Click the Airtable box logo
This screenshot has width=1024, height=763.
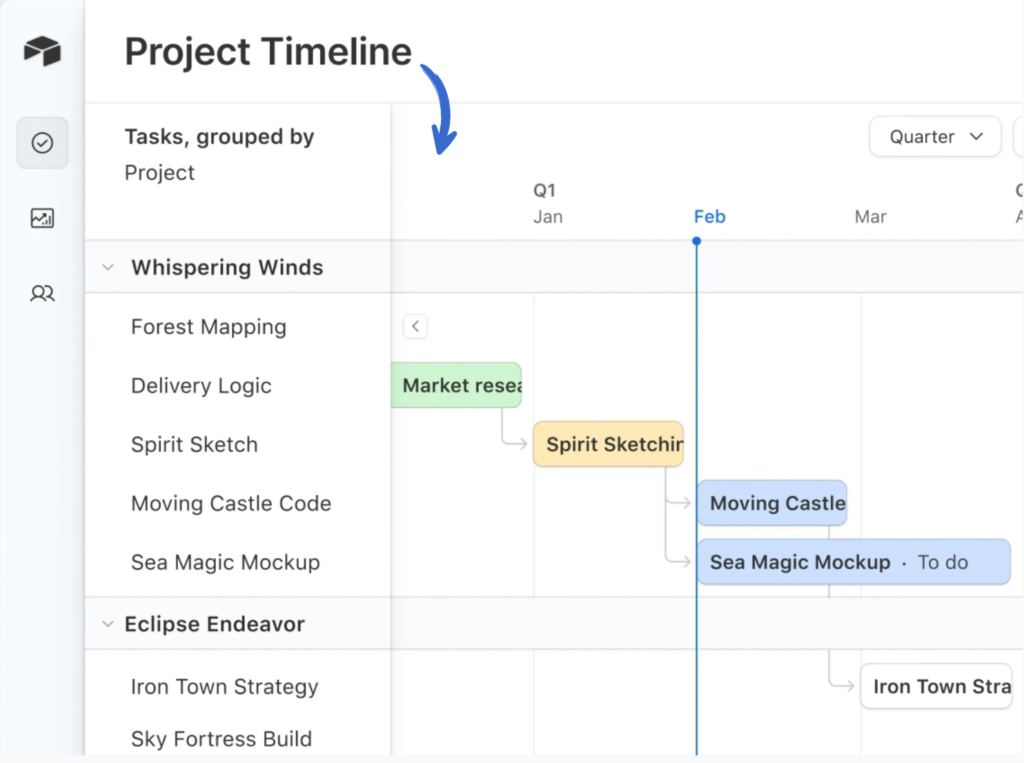coord(42,51)
